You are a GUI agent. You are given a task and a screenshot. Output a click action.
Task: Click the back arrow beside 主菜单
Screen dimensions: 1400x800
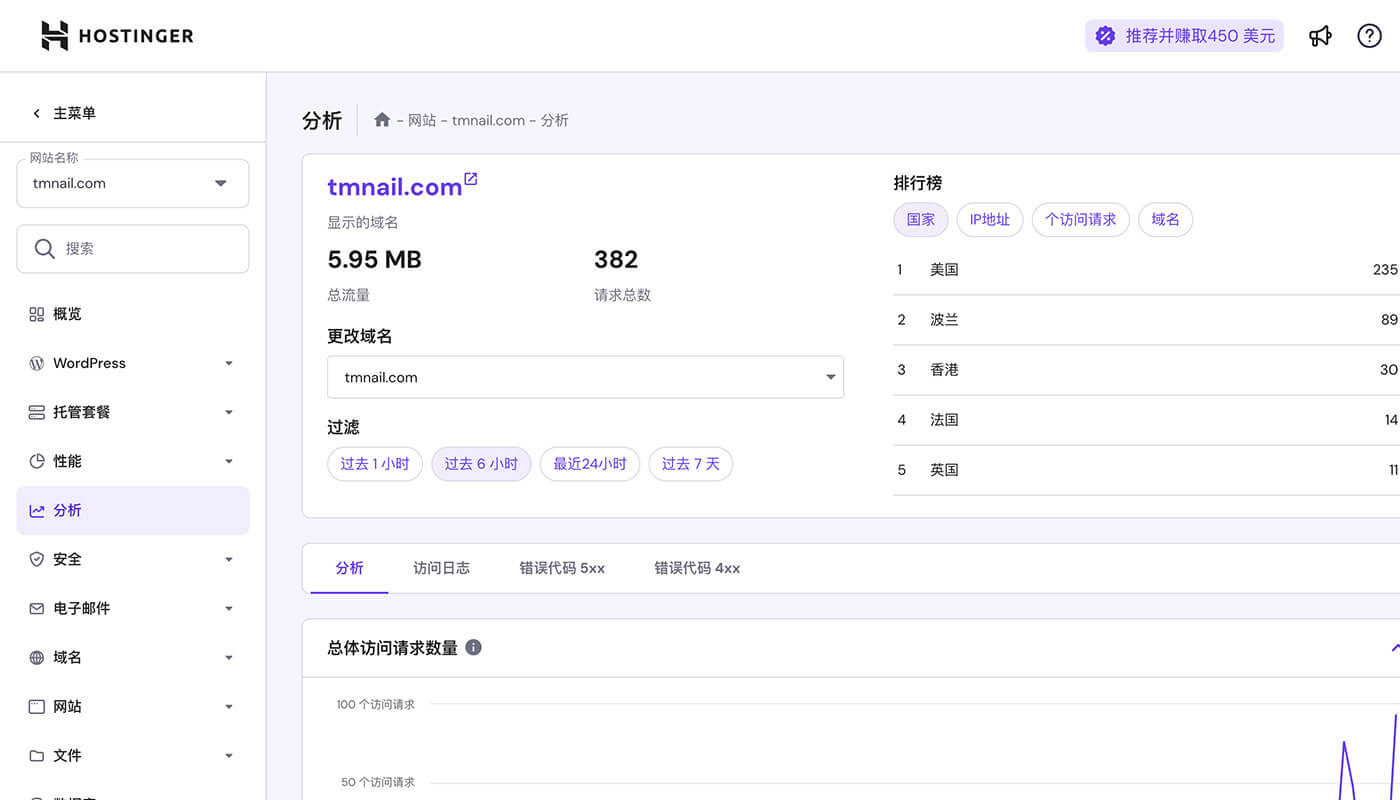tap(37, 114)
